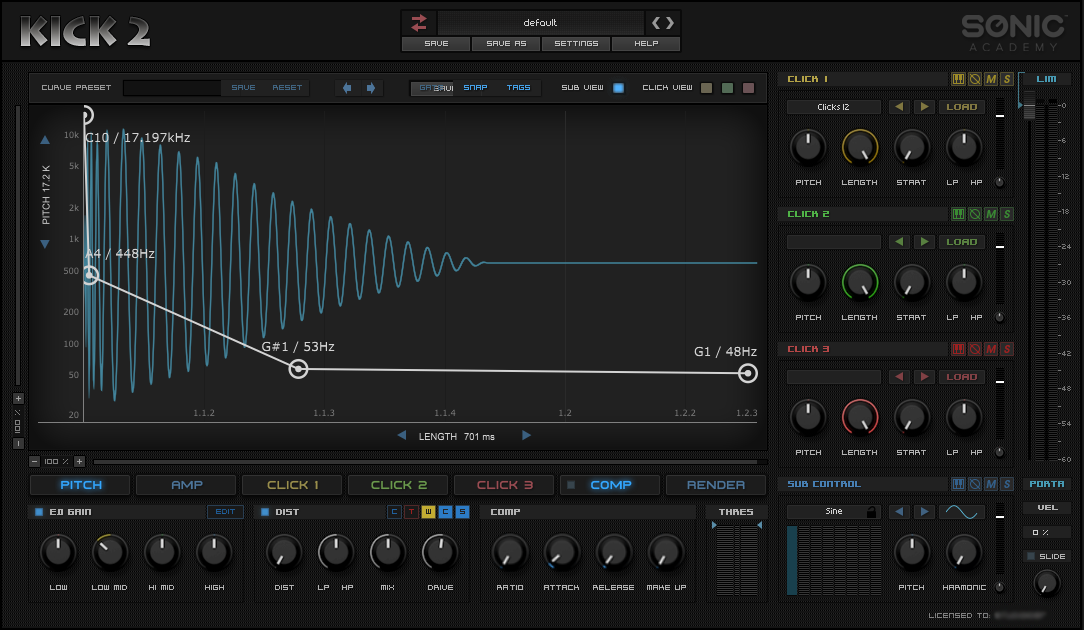Click the curve redo right-arrow icon
Image resolution: width=1084 pixels, height=630 pixels.
[x=371, y=88]
